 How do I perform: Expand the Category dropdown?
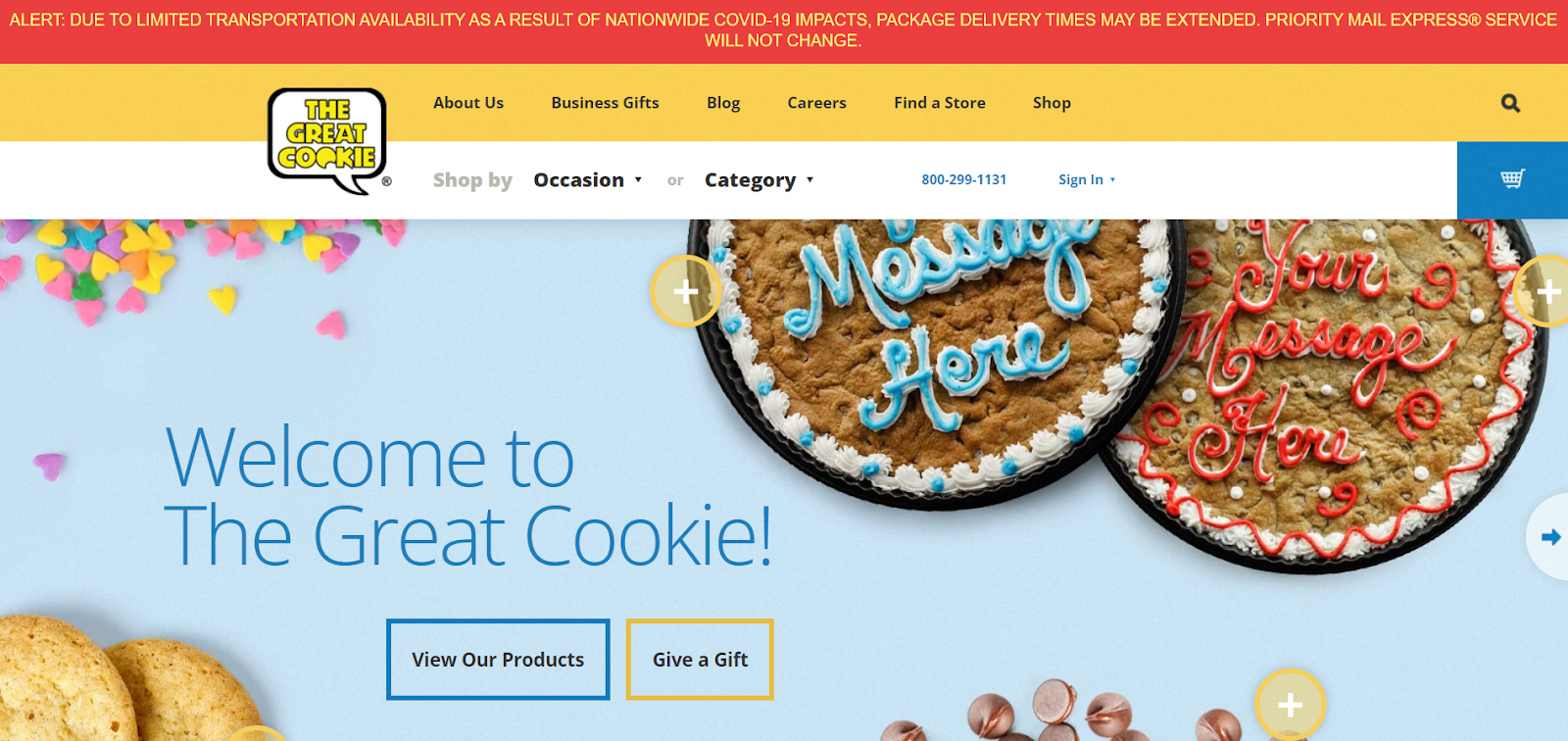(759, 180)
